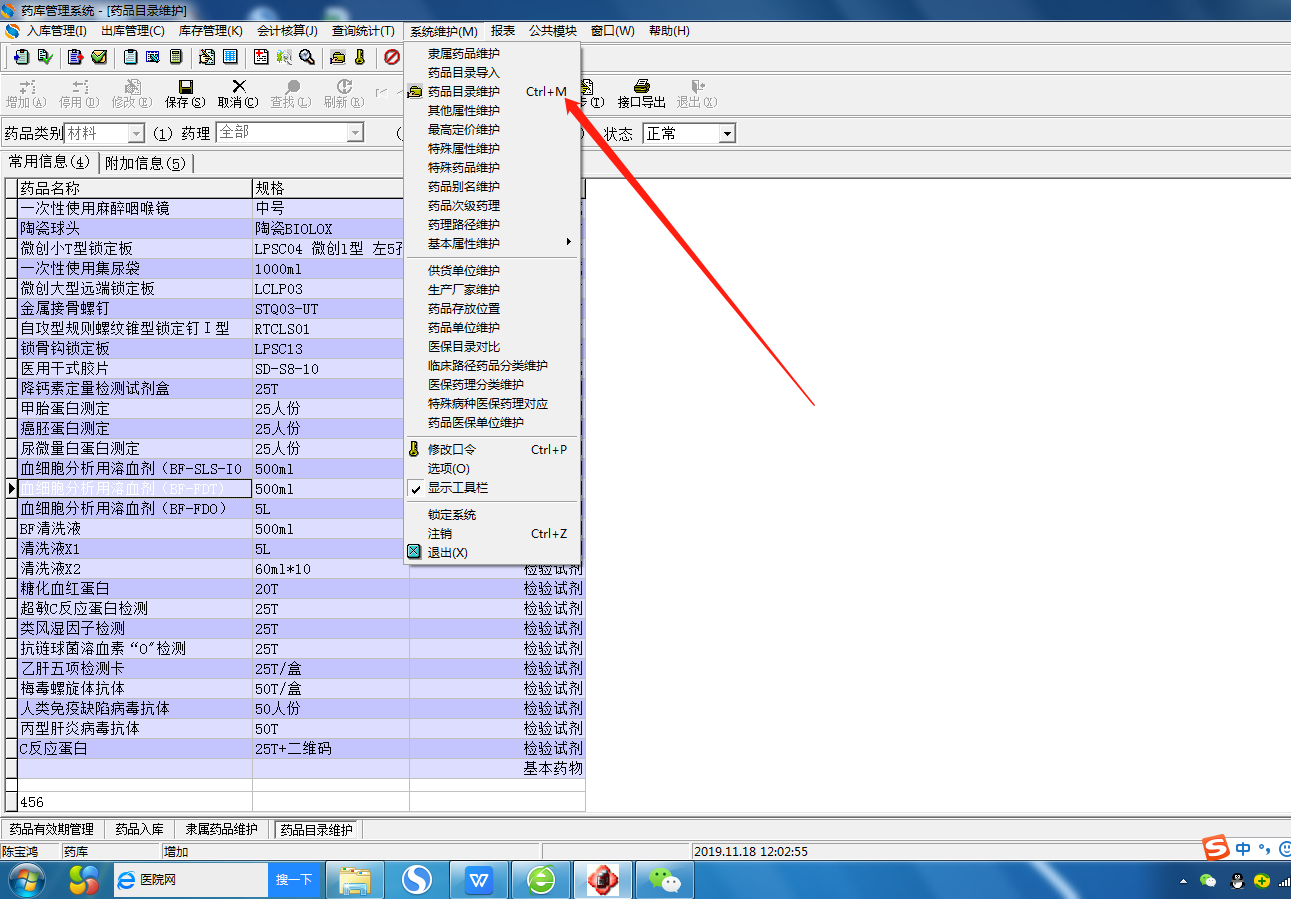Switch to 常用信息(4) tab
This screenshot has width=1291, height=899.
click(x=49, y=162)
